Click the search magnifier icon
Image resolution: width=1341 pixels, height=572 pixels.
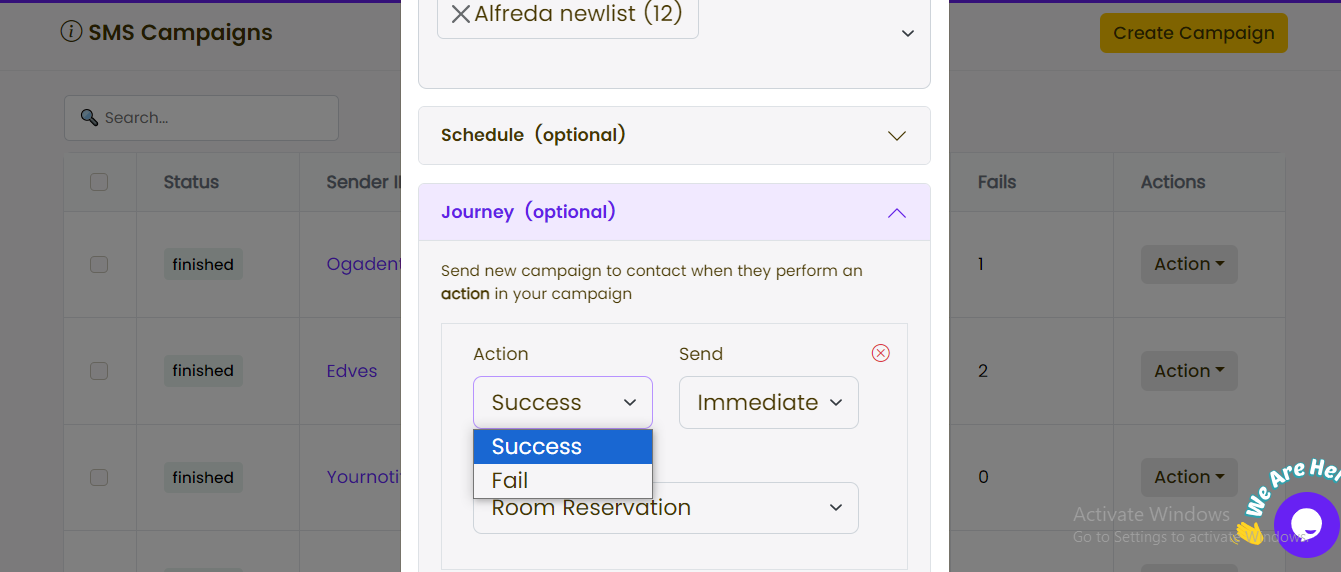tap(89, 118)
